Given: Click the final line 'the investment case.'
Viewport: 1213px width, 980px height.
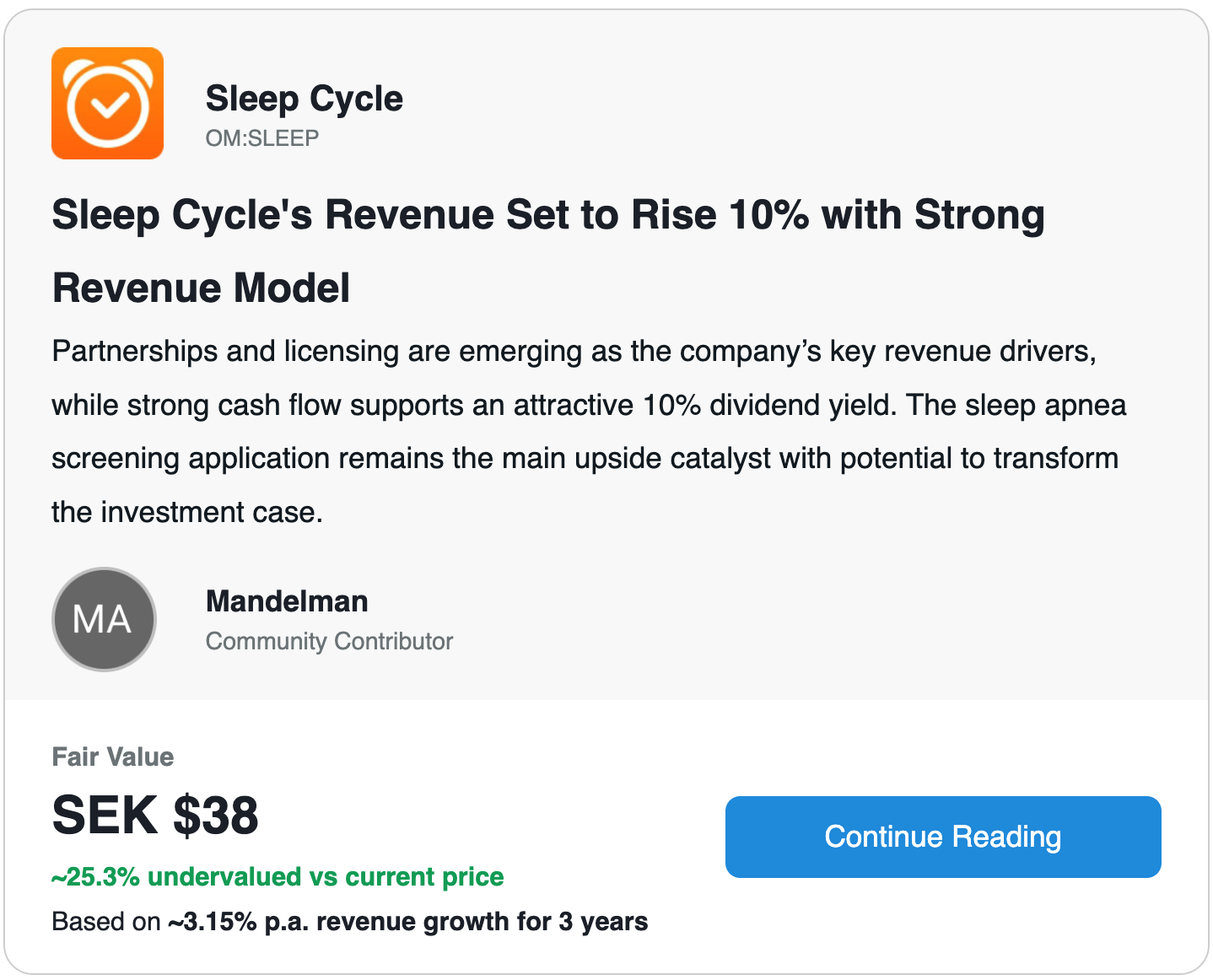Looking at the screenshot, I should 187,512.
